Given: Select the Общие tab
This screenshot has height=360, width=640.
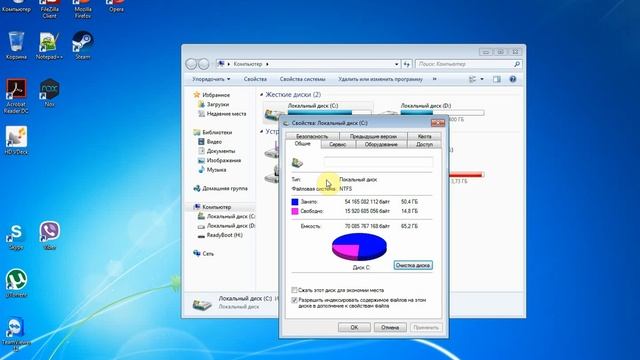Looking at the screenshot, I should coord(302,144).
